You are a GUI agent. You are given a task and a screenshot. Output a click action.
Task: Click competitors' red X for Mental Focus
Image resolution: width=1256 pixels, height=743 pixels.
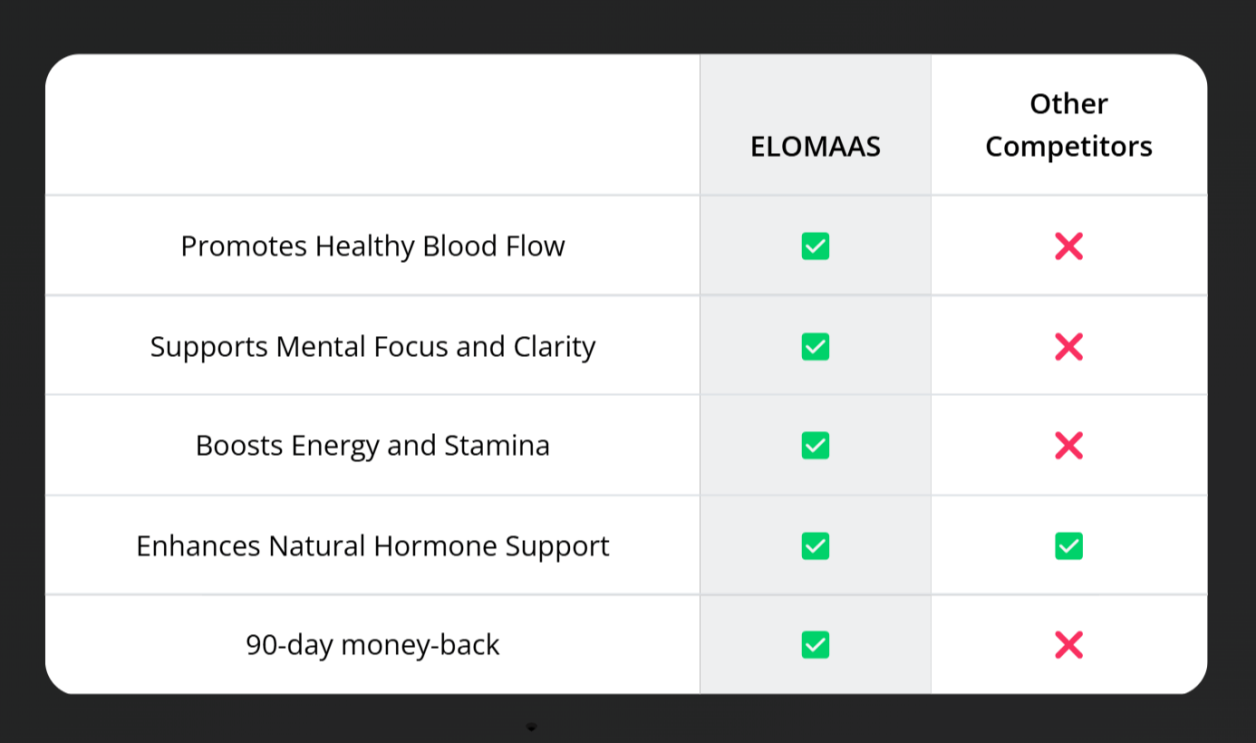point(1069,346)
